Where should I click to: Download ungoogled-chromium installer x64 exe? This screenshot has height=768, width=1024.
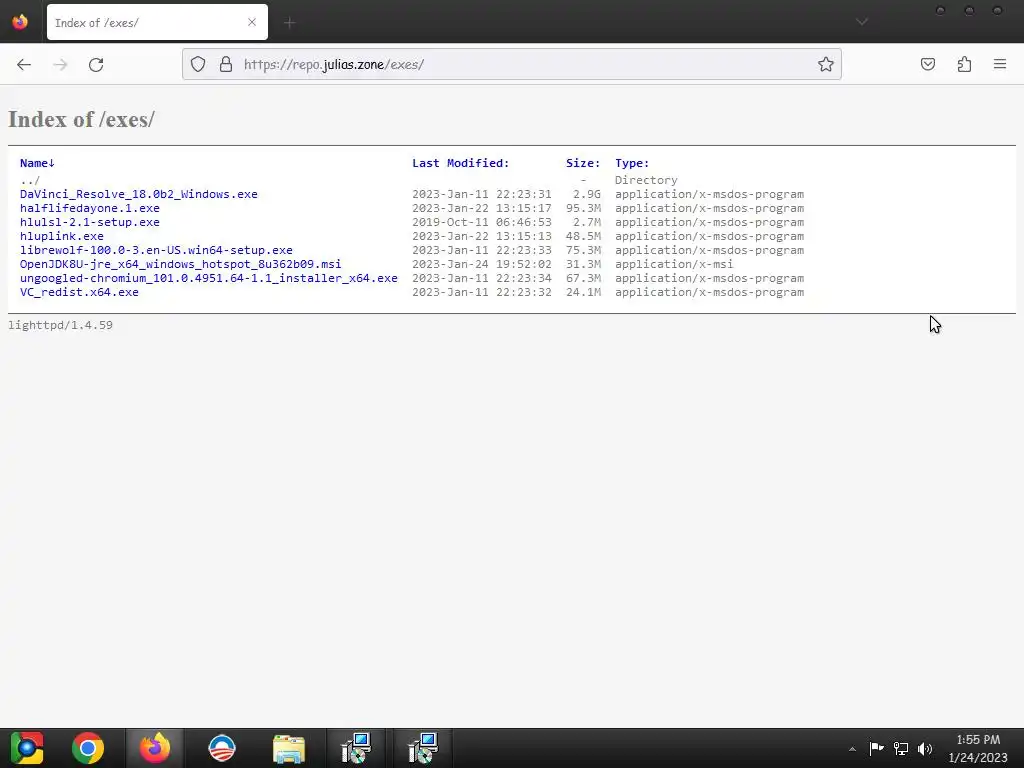click(208, 278)
